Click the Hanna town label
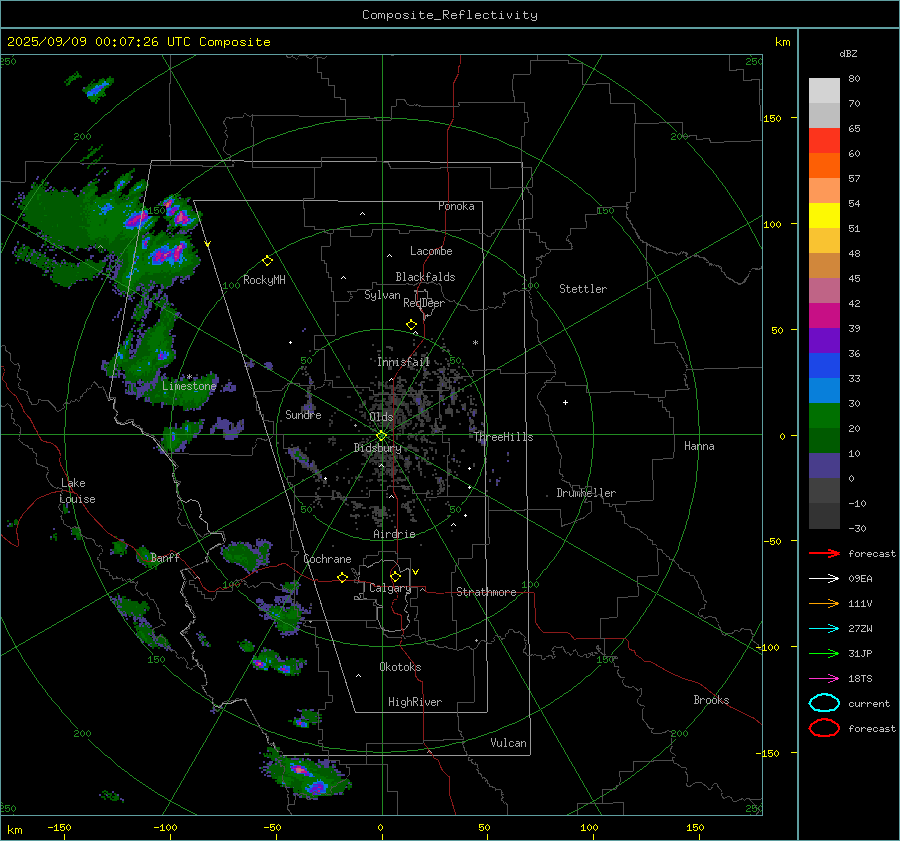The image size is (900, 841). coord(699,446)
